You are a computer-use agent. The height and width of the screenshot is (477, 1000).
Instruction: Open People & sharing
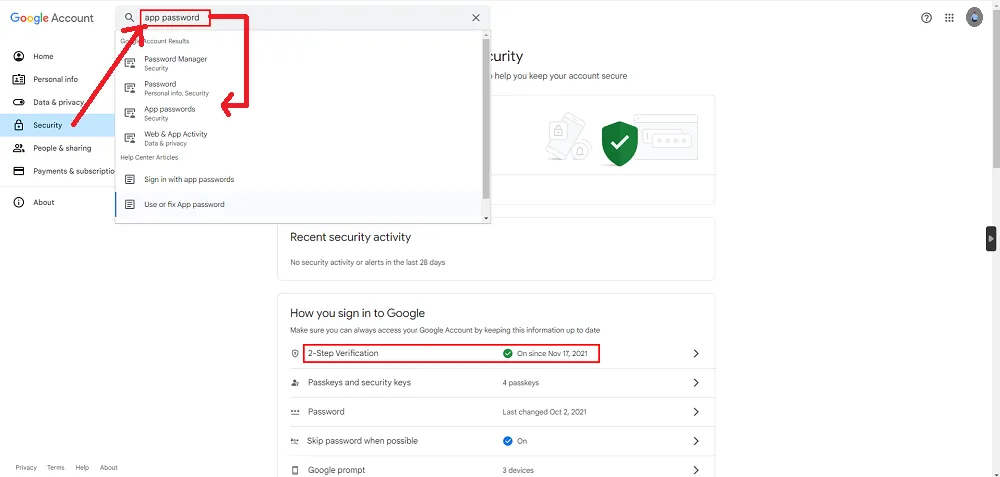coord(62,148)
